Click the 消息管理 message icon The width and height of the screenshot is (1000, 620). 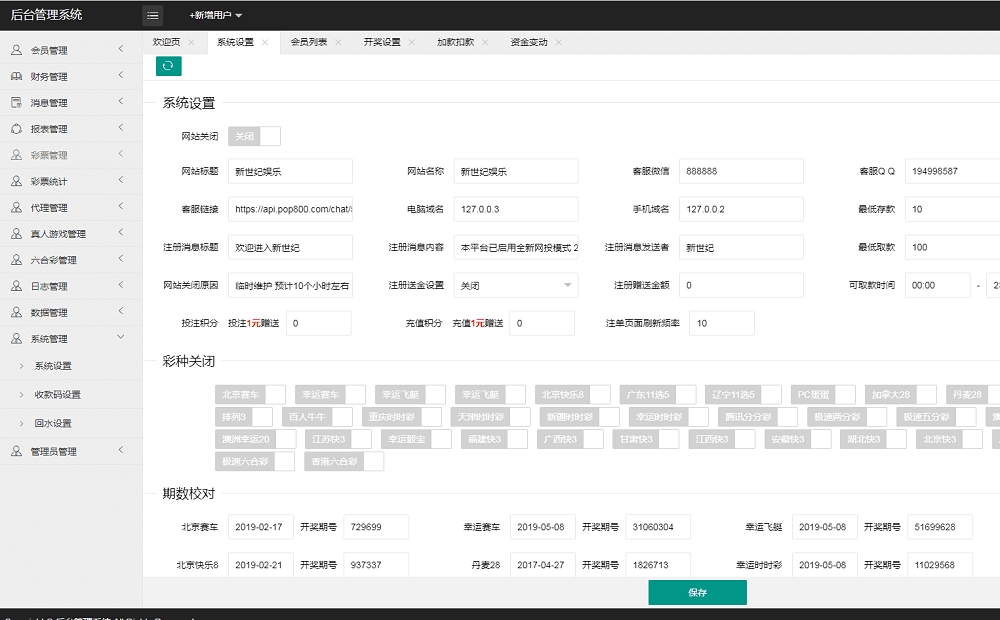pos(17,102)
